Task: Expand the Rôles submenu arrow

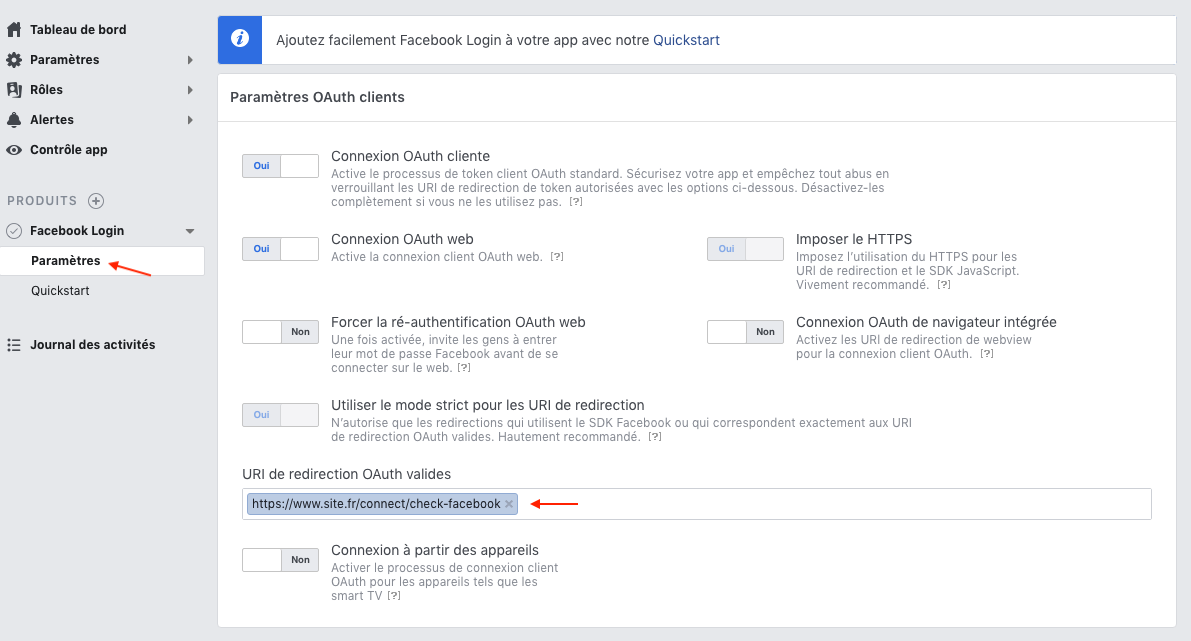Action: 190,90
